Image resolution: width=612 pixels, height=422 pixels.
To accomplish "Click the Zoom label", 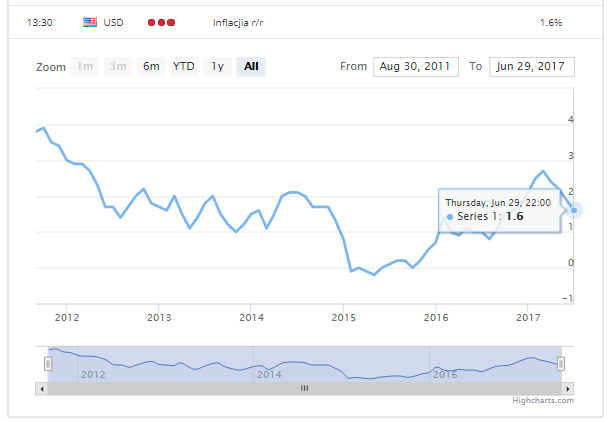I will pos(51,67).
